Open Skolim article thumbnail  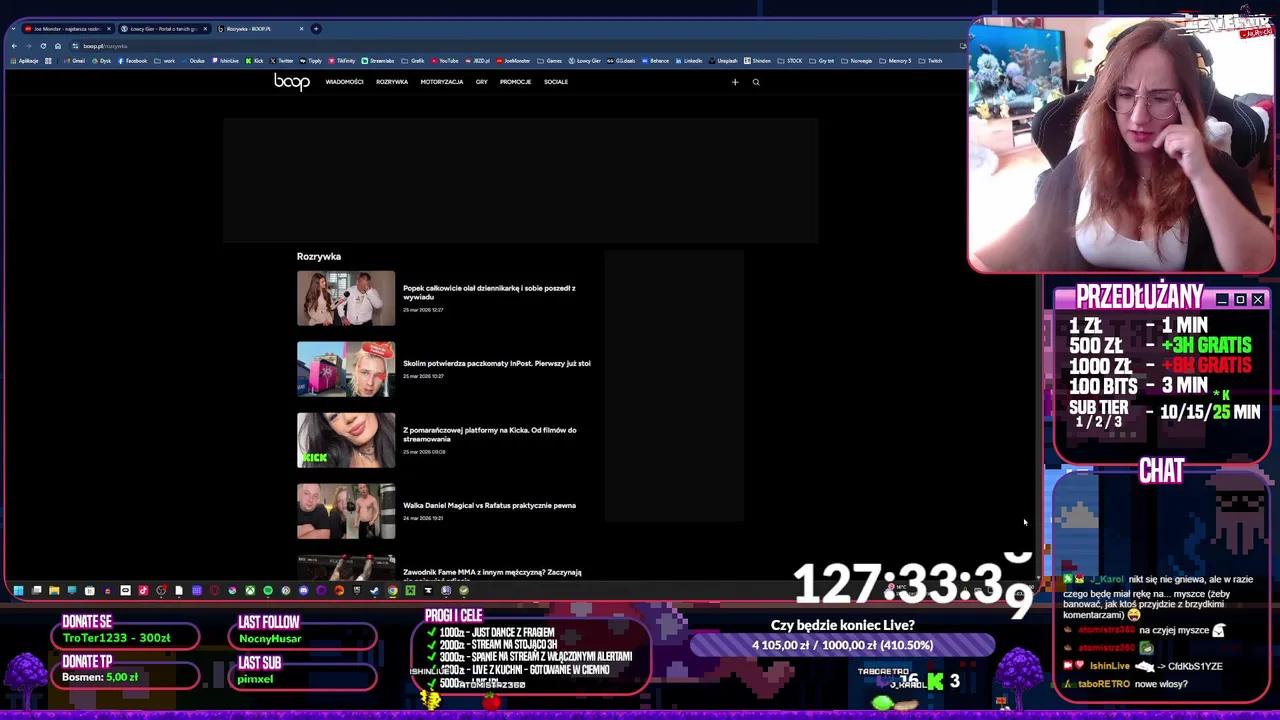point(346,369)
